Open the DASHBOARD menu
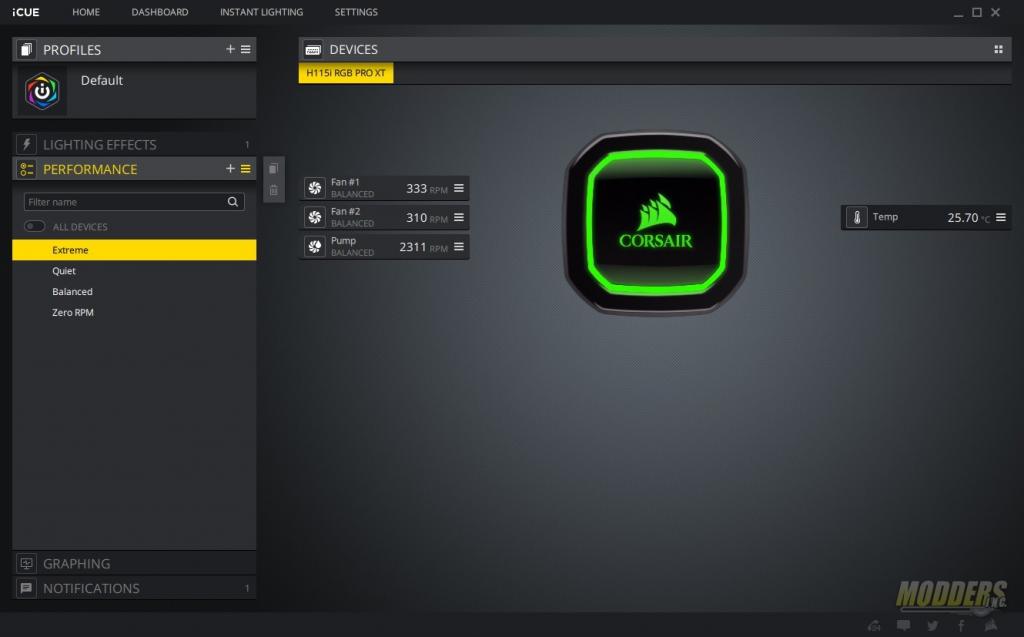 pos(159,12)
